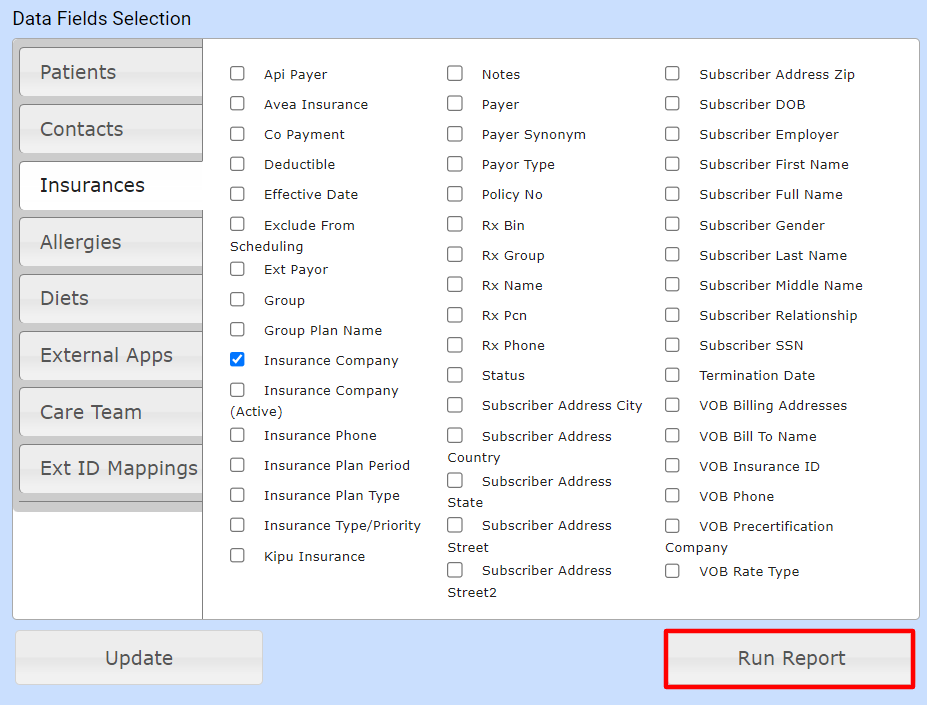Open the Ext ID Mappings section
927x705 pixels.
click(109, 469)
